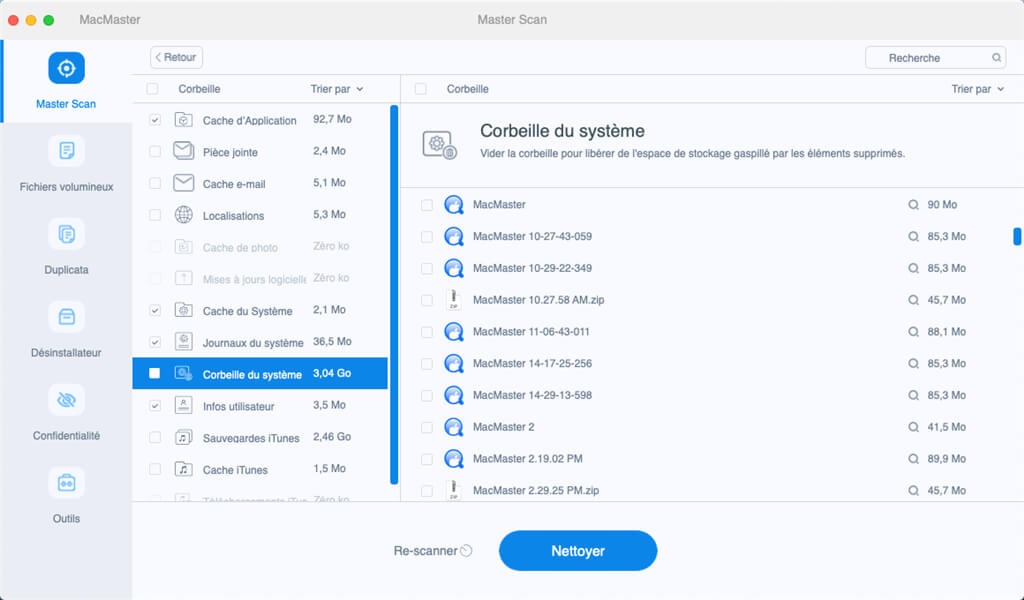This screenshot has width=1024, height=600.
Task: Click magnifier icon in the search field
Action: coord(997,57)
